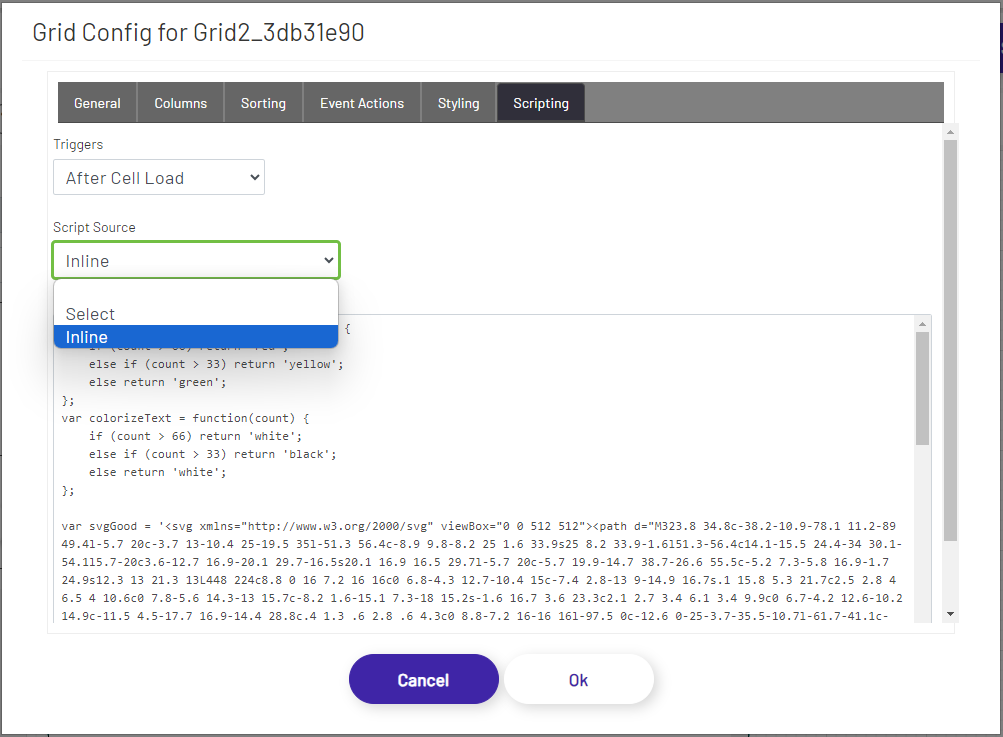This screenshot has width=1003, height=737.
Task: Click the dialog scrollbar's up arrow
Action: point(950,130)
